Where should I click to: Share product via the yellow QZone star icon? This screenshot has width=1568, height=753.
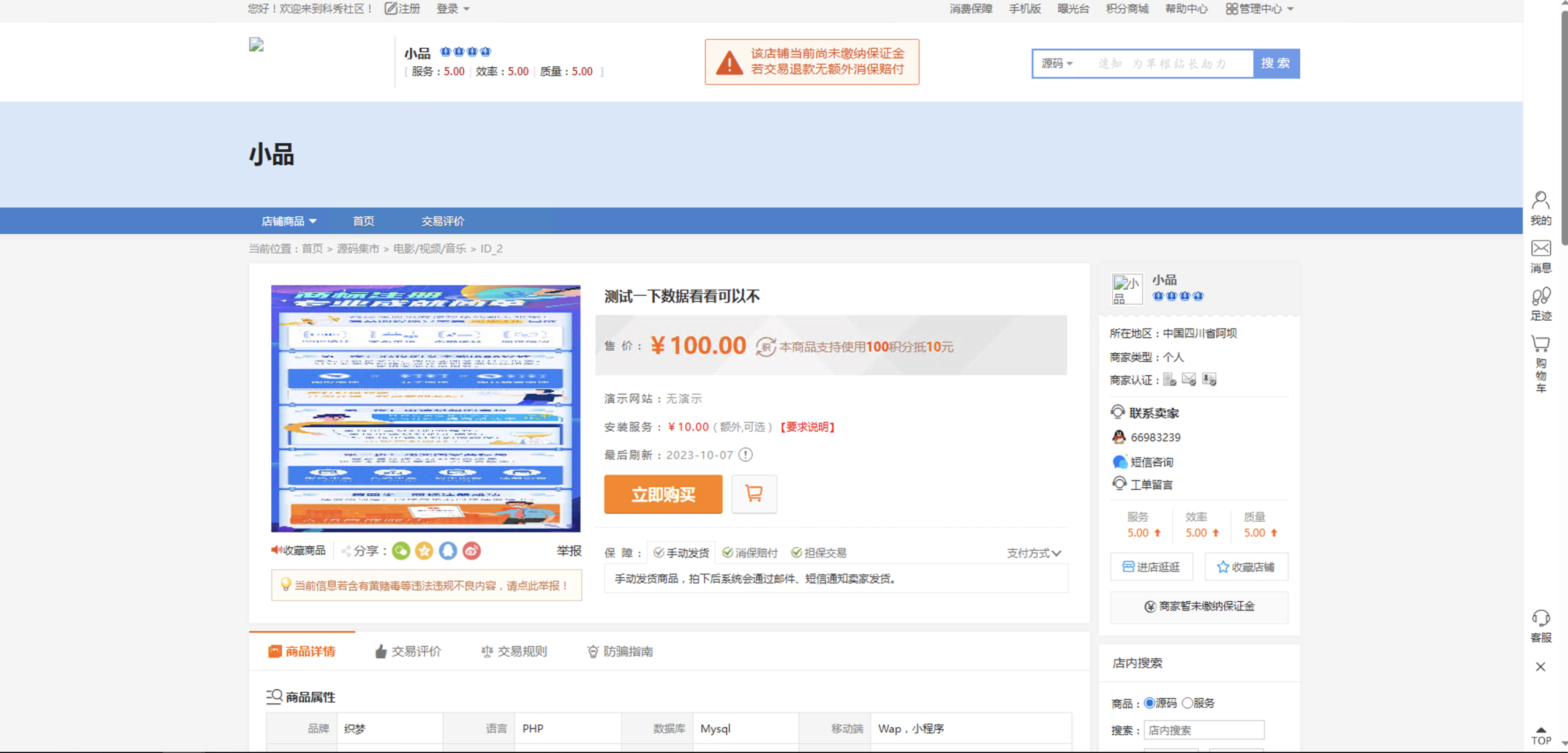pyautogui.click(x=424, y=551)
